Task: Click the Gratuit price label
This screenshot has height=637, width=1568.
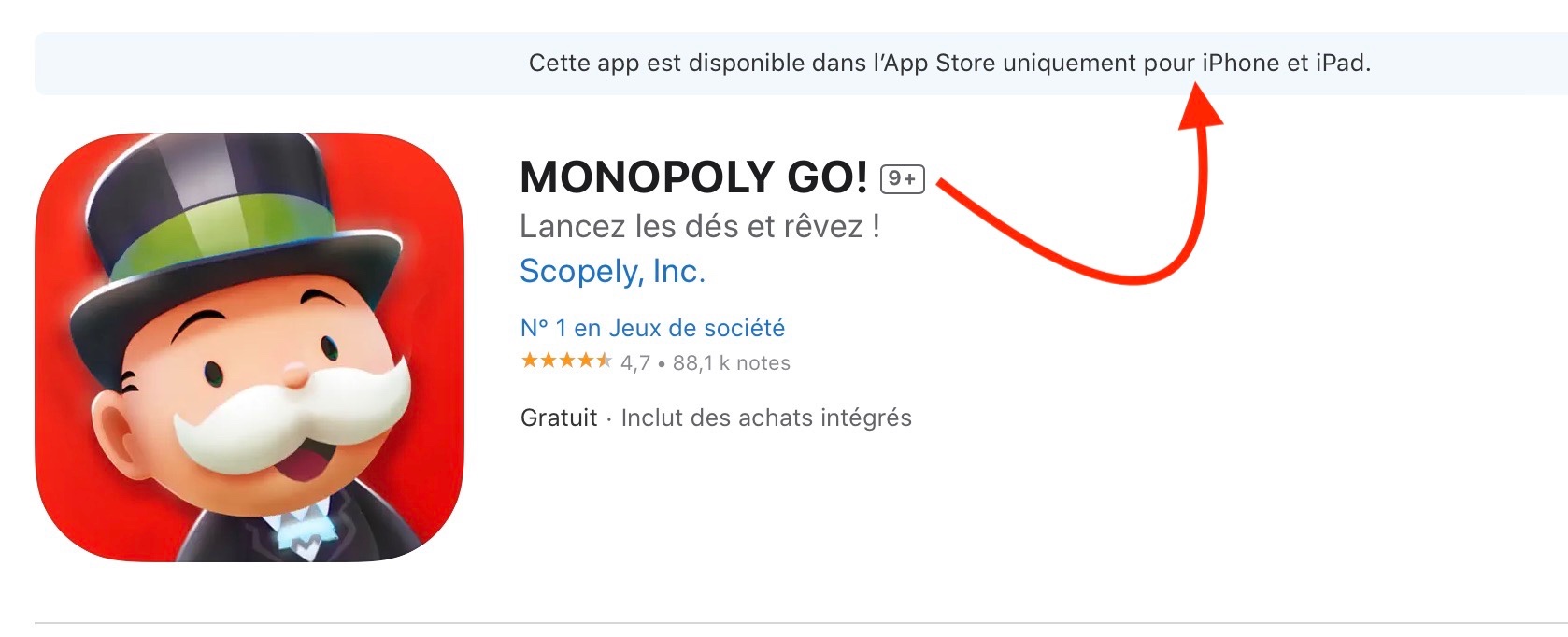Action: point(559,418)
